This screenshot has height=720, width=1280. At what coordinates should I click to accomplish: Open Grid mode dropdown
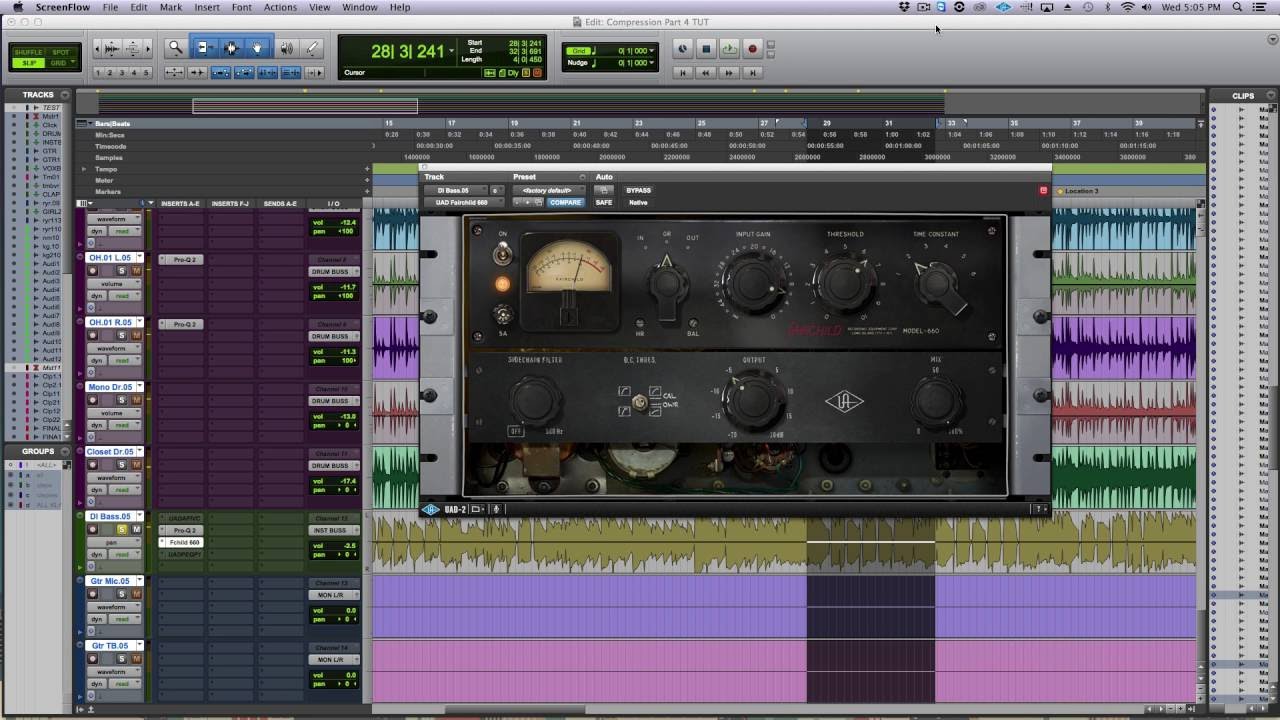tap(61, 63)
